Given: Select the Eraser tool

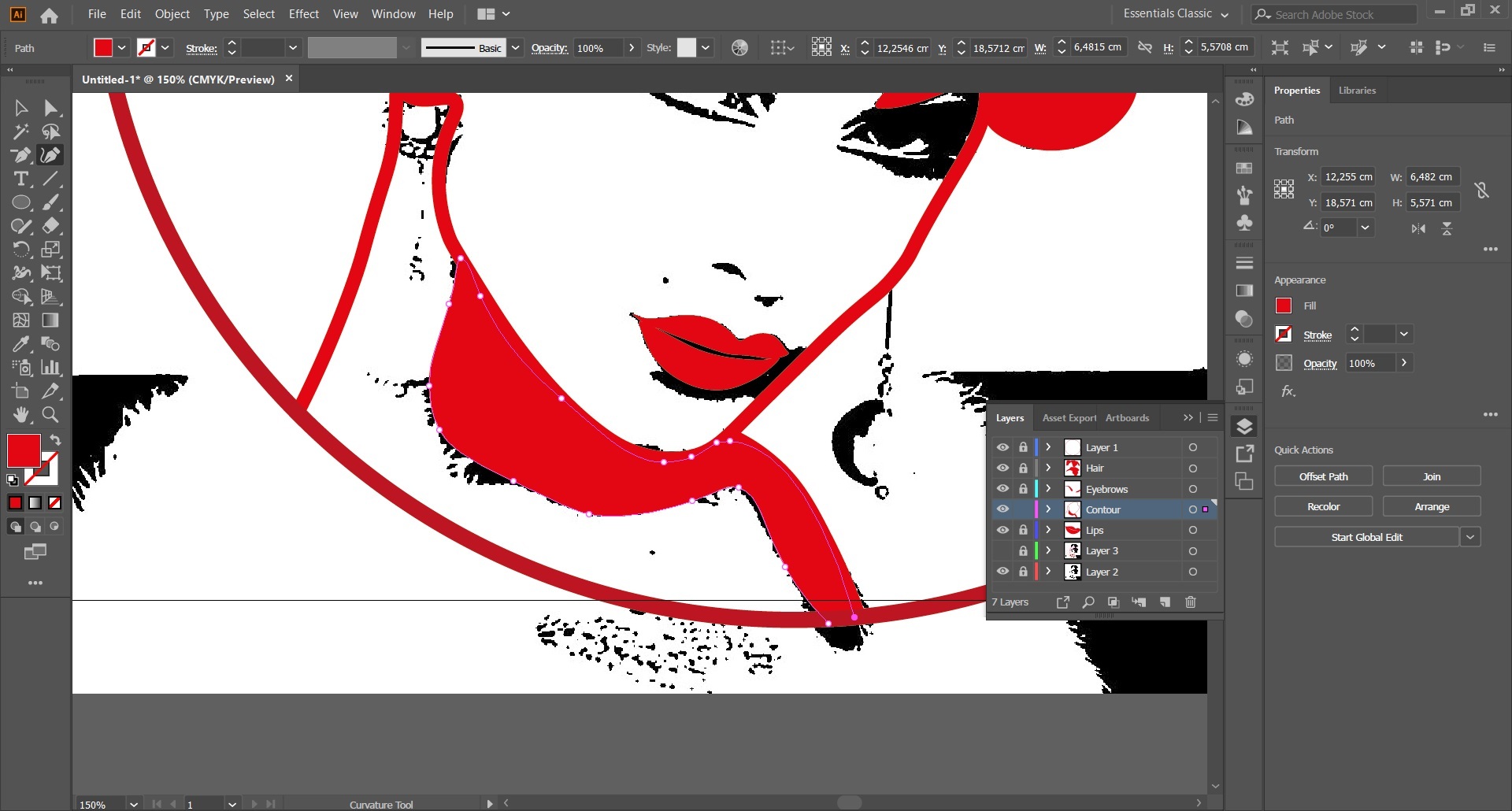Looking at the screenshot, I should click(51, 226).
